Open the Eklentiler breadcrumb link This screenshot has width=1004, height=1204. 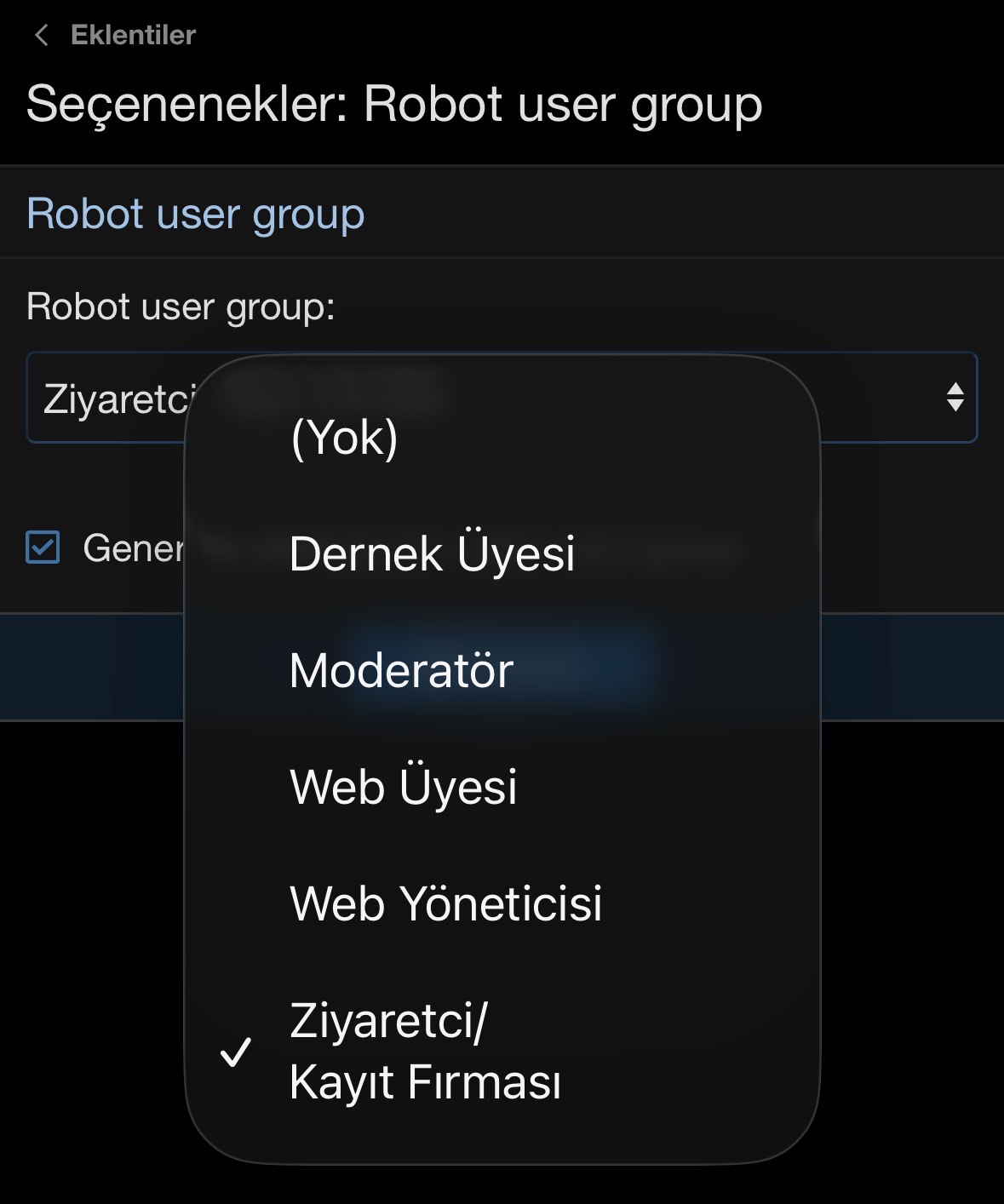[x=133, y=35]
